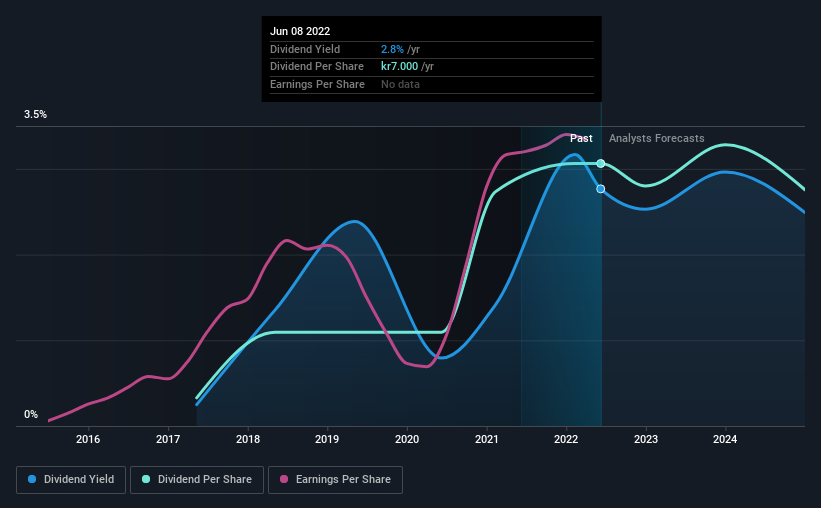Click the blue Dividend Yield legend dot

[32, 479]
